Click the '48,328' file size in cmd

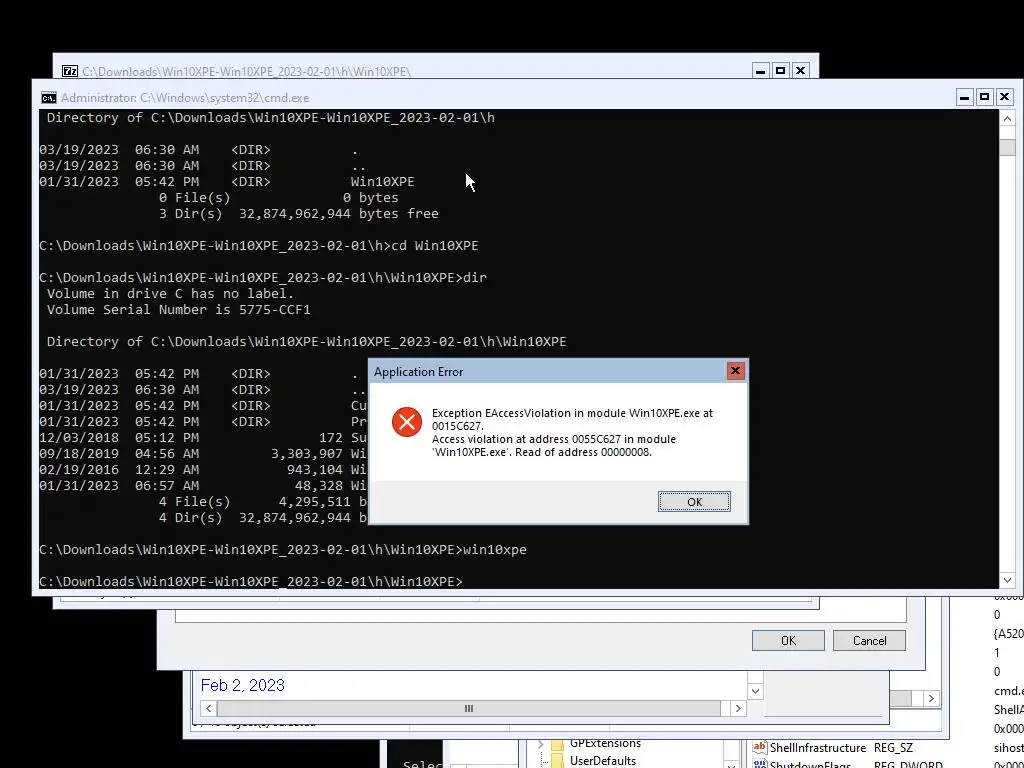[319, 485]
